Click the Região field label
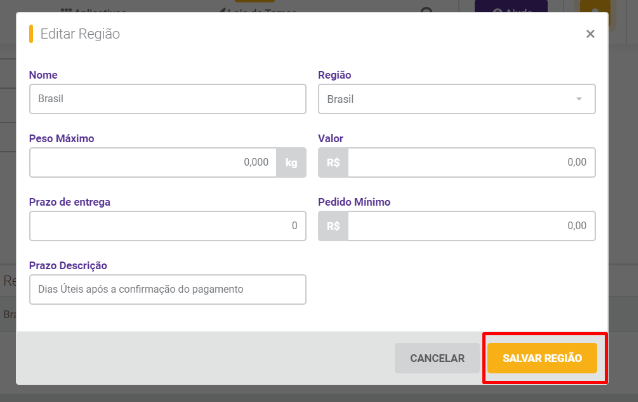The image size is (638, 402). [x=334, y=75]
